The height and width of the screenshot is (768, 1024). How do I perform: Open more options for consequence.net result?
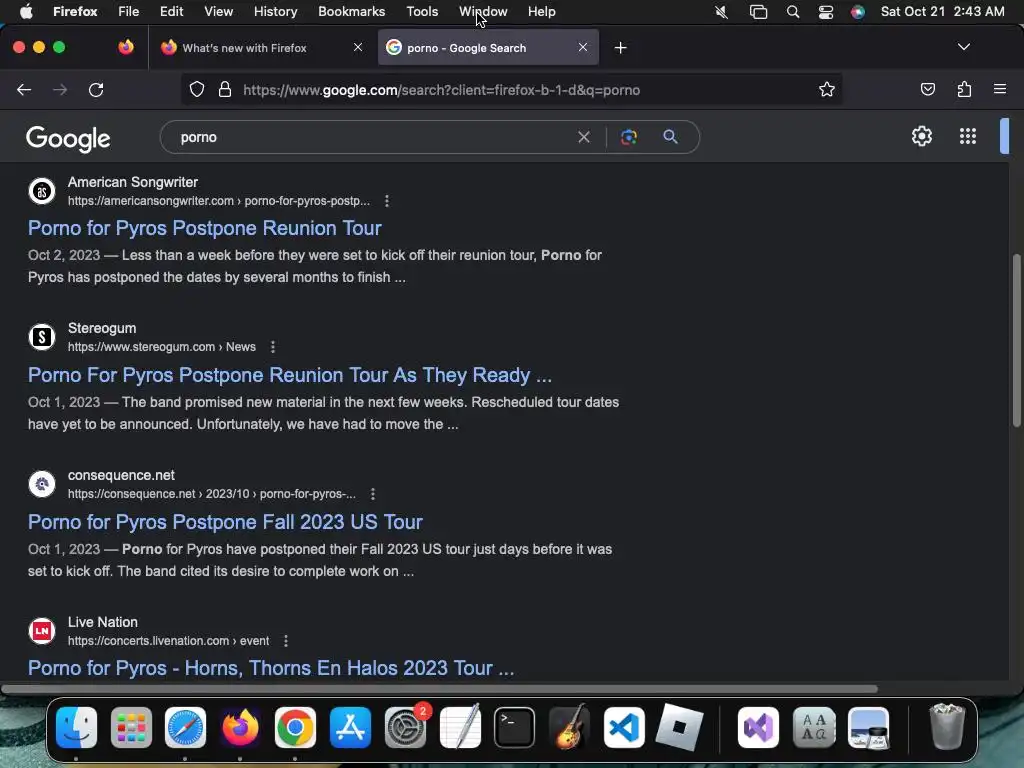click(x=372, y=494)
